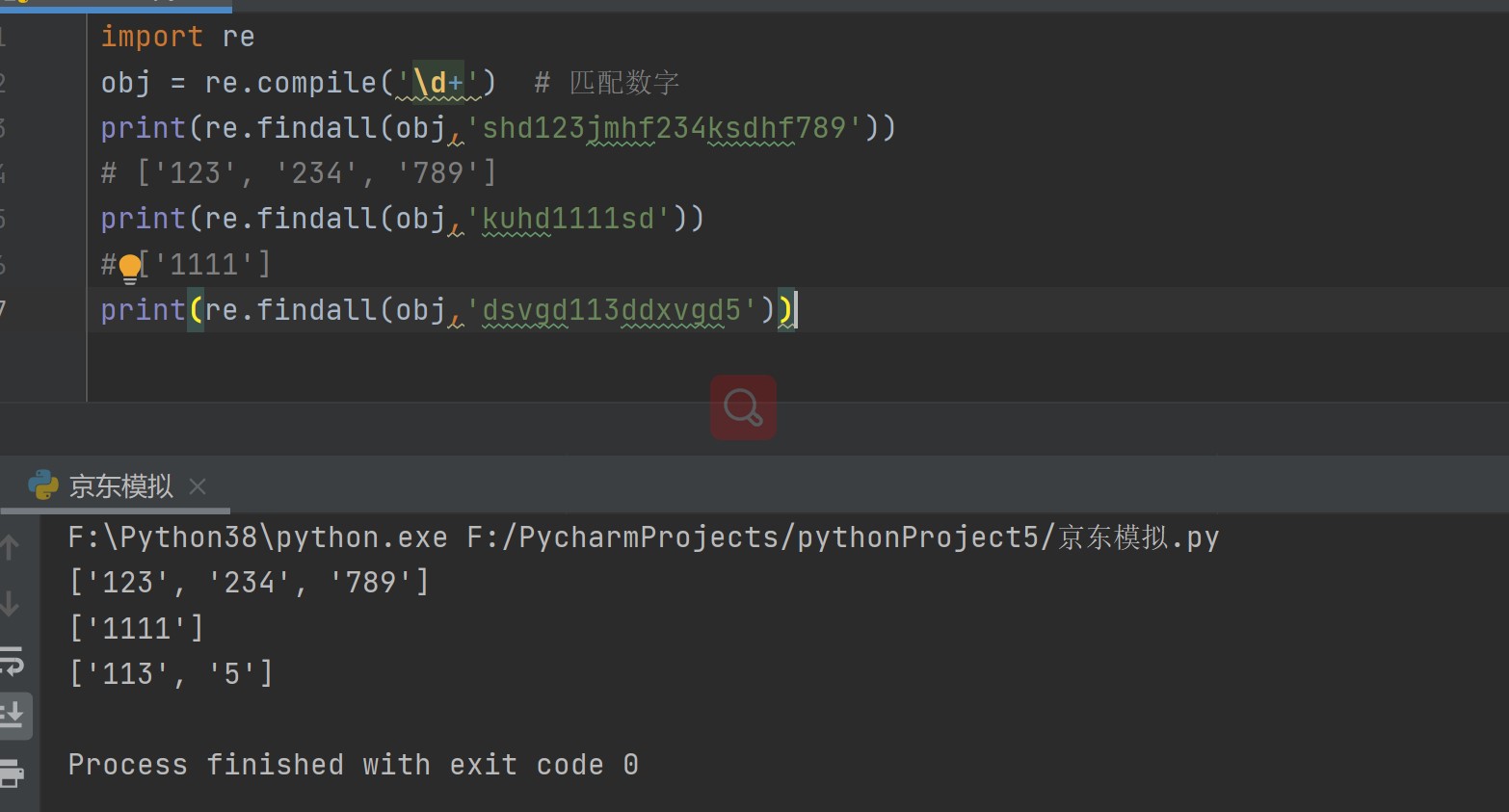Screen dimensions: 1509x812
Task: Click the print icon in run console
Action: tap(12, 773)
